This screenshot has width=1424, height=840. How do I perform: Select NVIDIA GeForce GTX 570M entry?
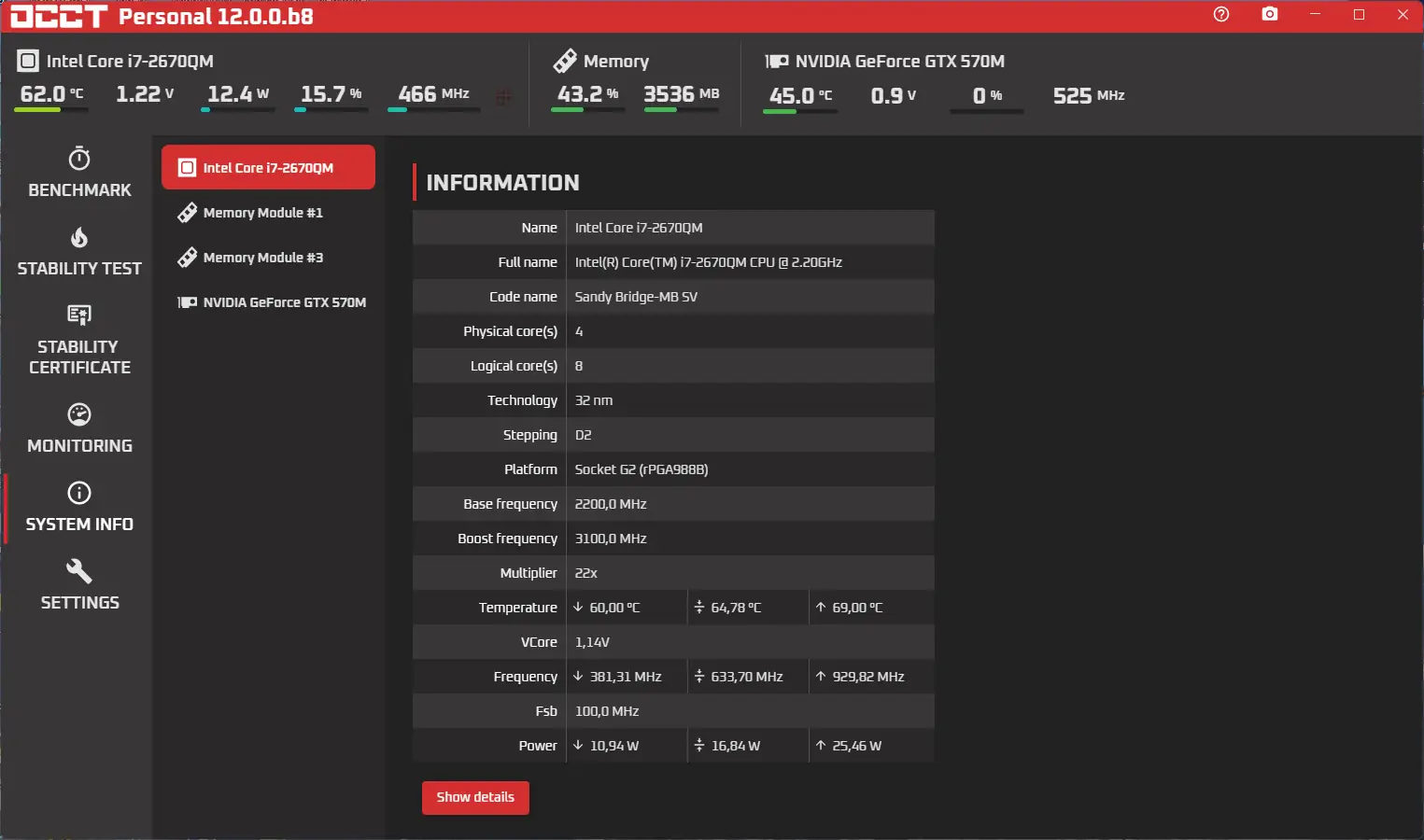(x=268, y=302)
